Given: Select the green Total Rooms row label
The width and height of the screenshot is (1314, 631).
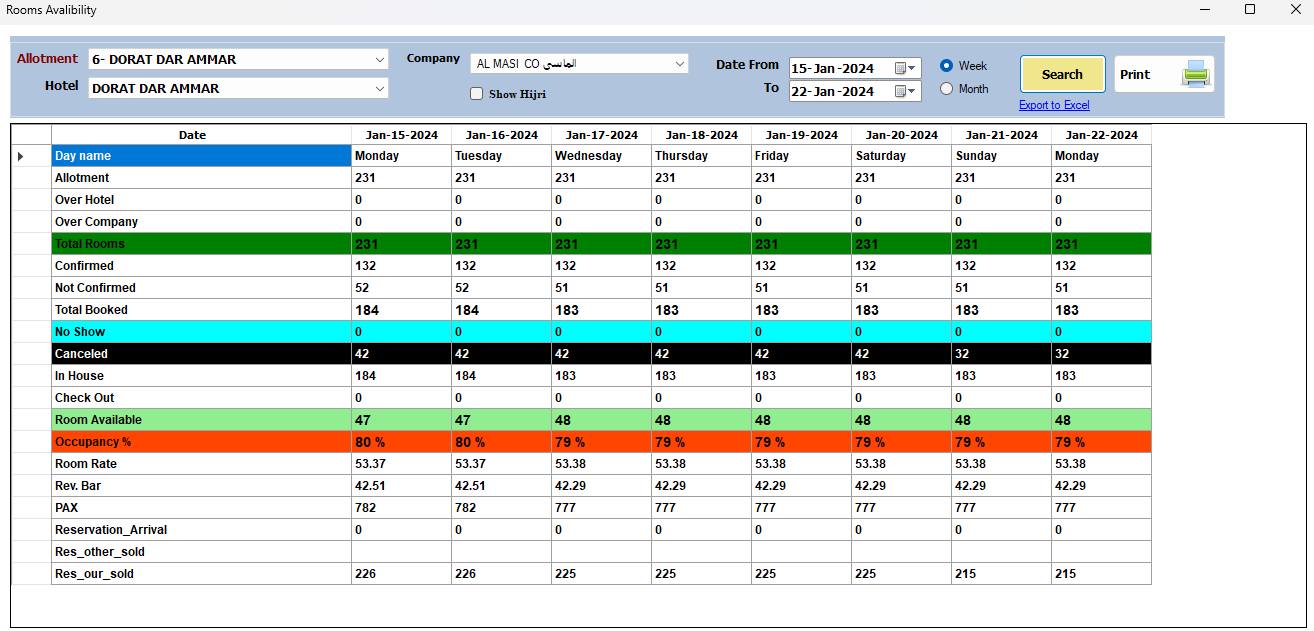Looking at the screenshot, I should click(x=201, y=244).
